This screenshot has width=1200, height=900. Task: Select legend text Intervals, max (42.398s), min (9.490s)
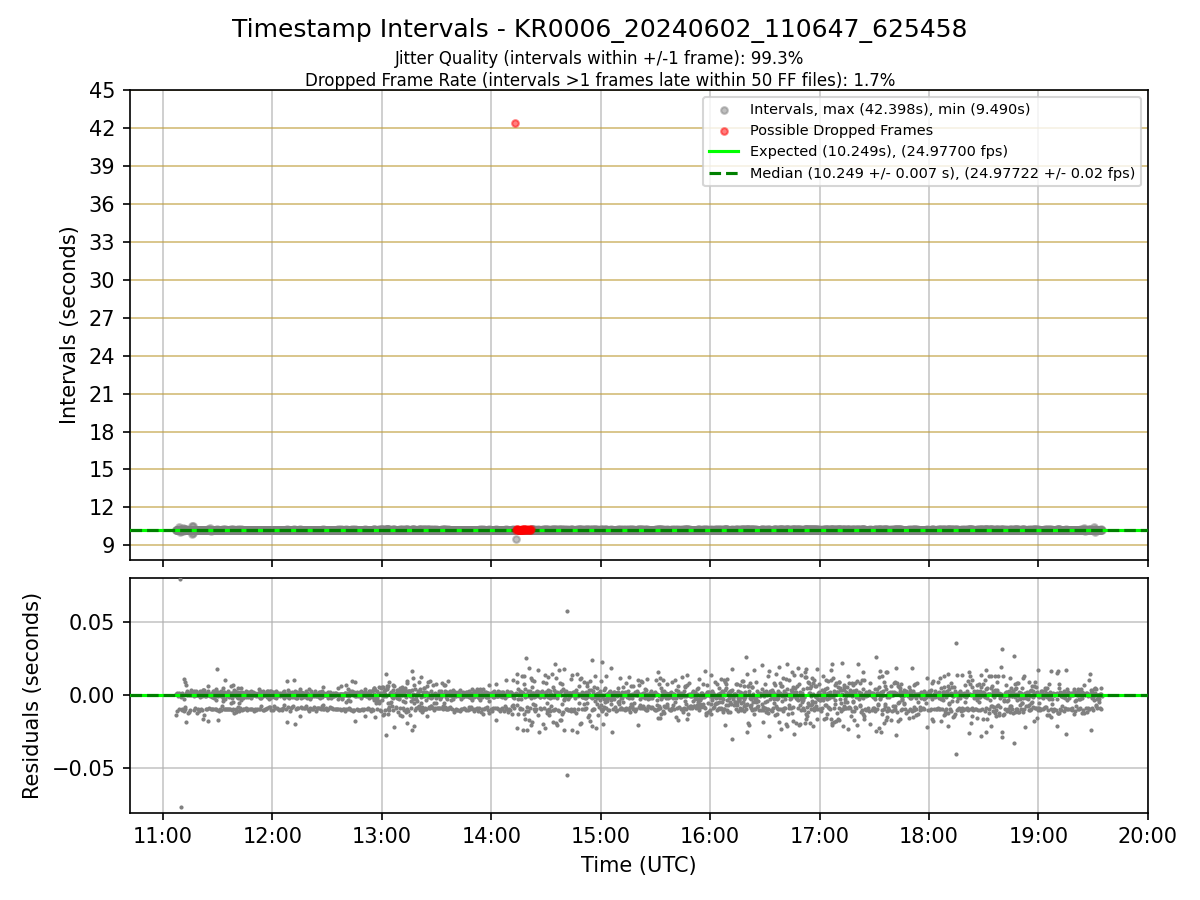pyautogui.click(x=890, y=109)
